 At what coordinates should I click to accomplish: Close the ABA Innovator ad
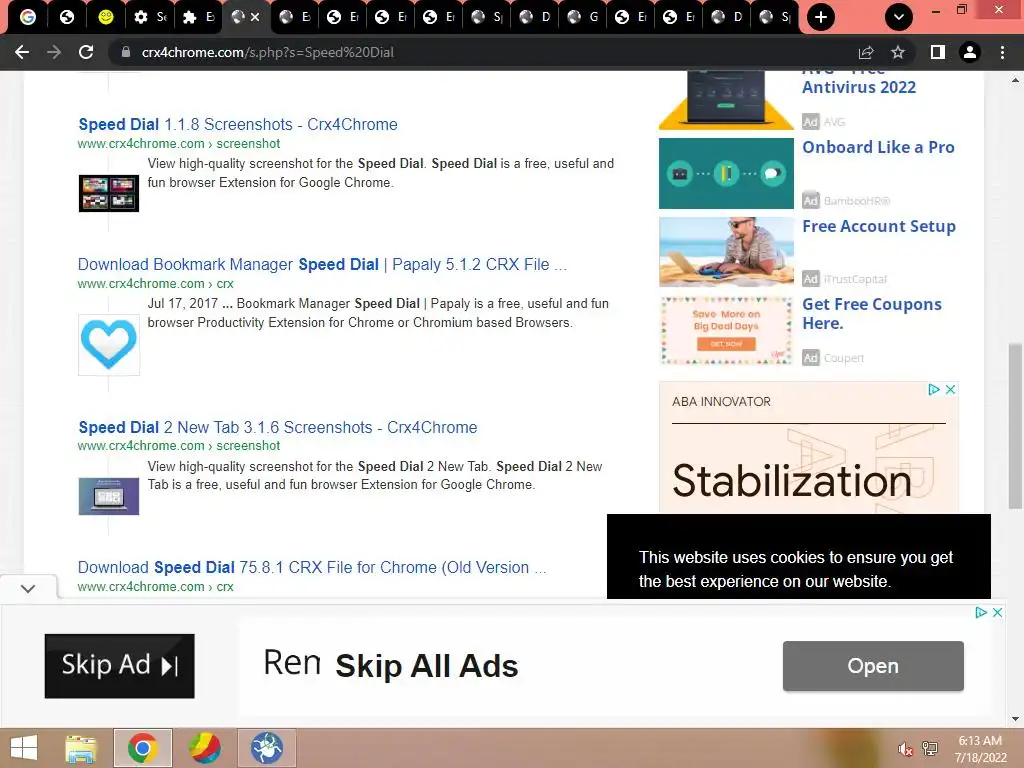pyautogui.click(x=951, y=389)
